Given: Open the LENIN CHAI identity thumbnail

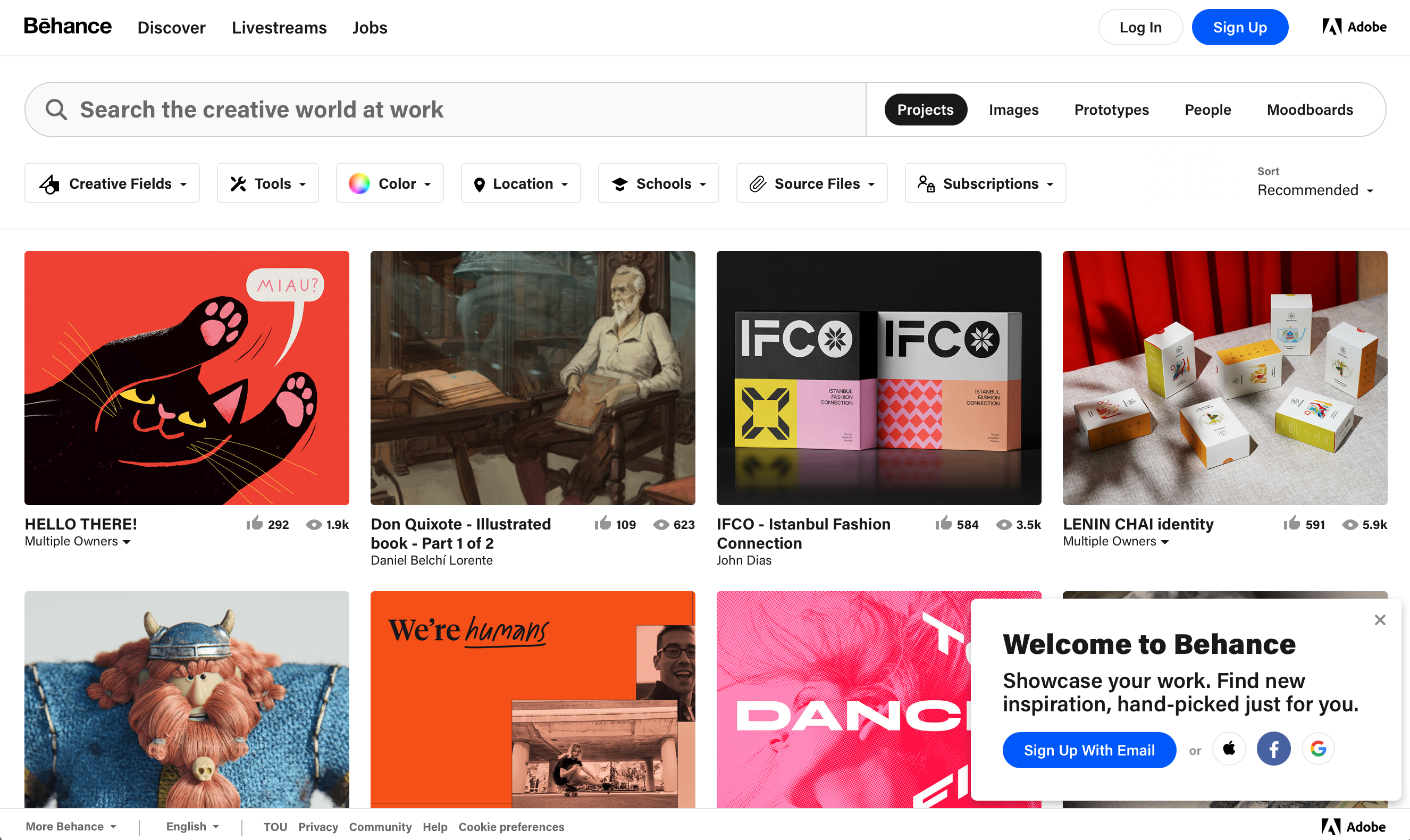Looking at the screenshot, I should (1224, 377).
